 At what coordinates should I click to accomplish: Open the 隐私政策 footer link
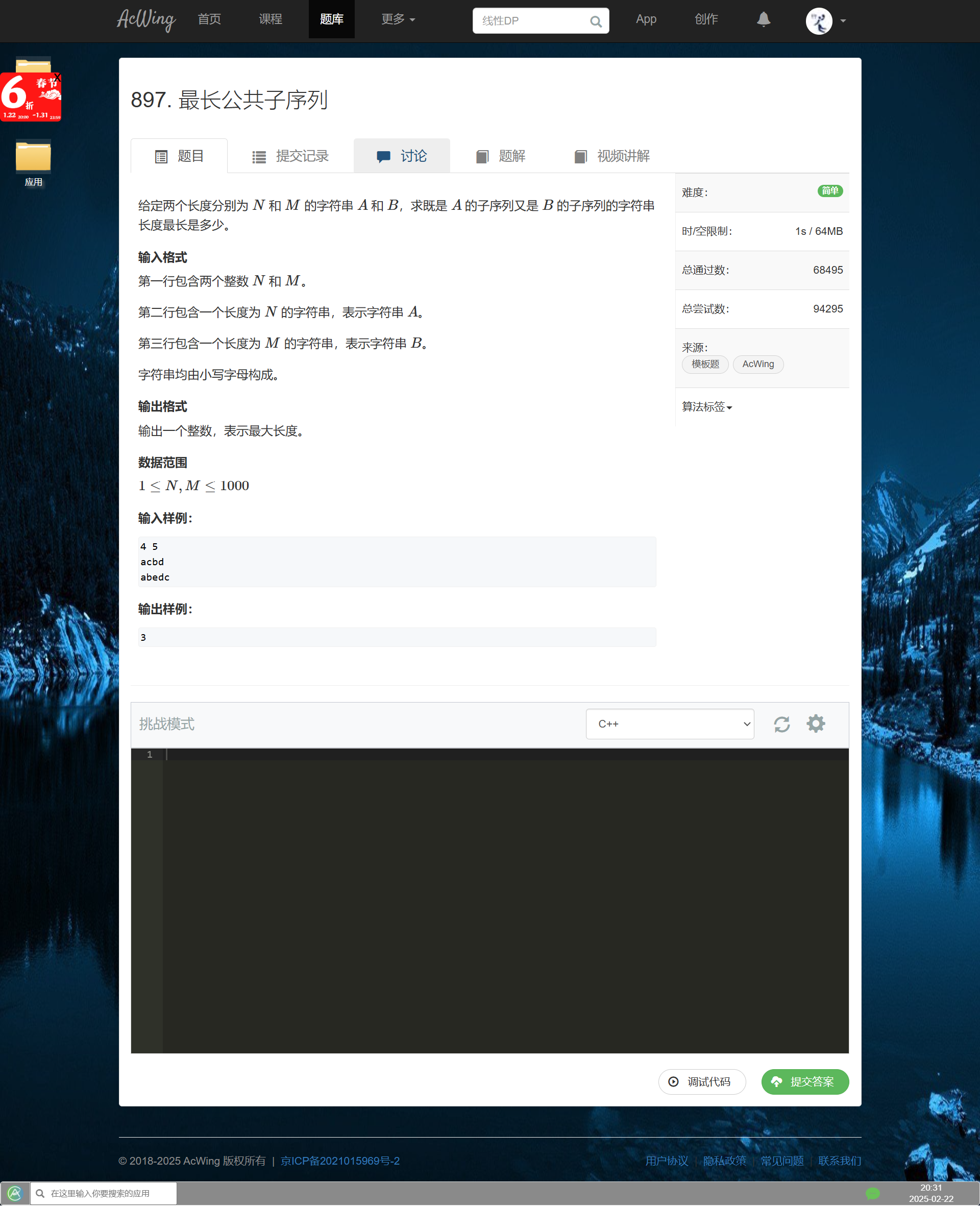[724, 1161]
